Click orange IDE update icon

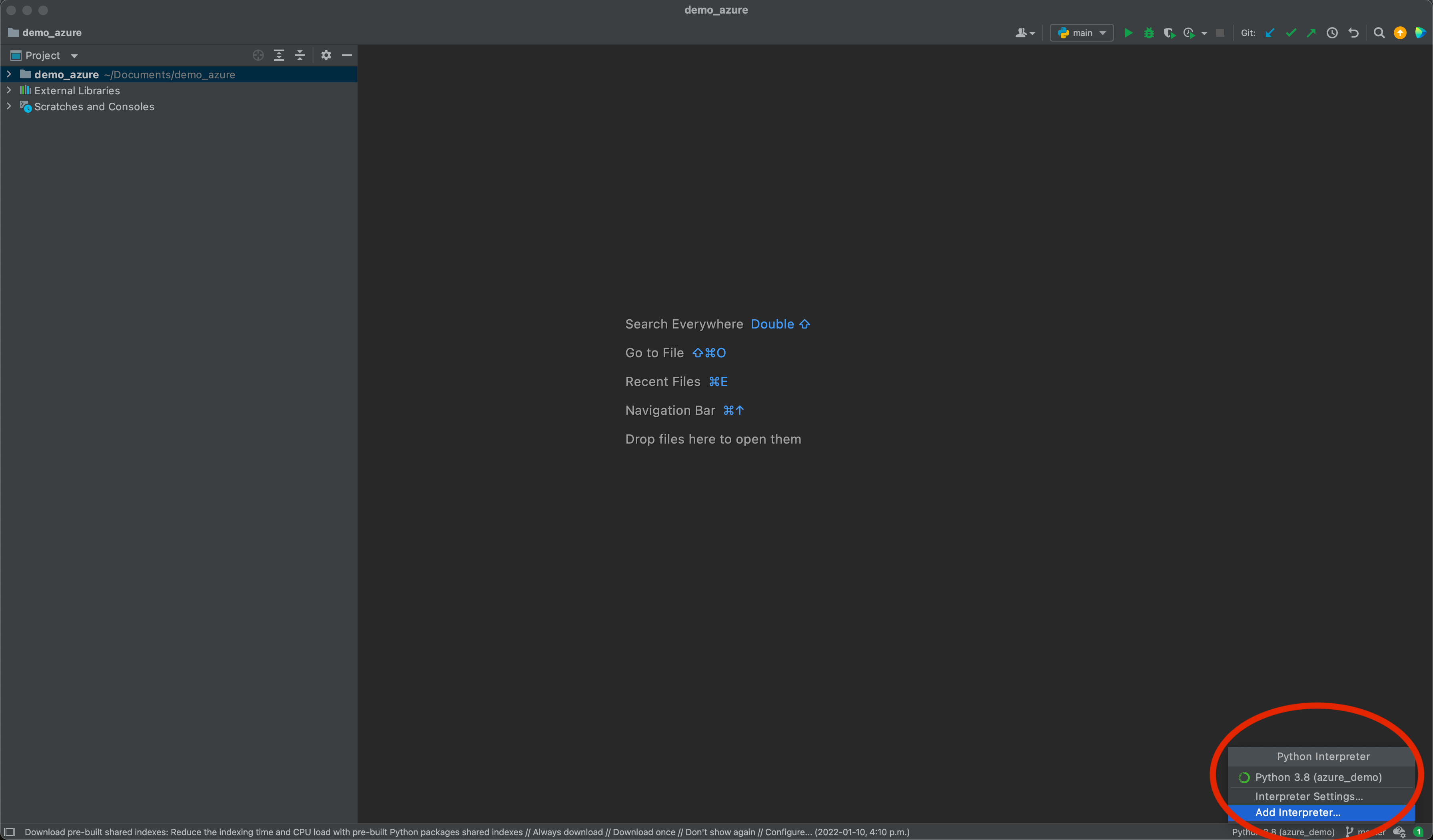(1400, 33)
